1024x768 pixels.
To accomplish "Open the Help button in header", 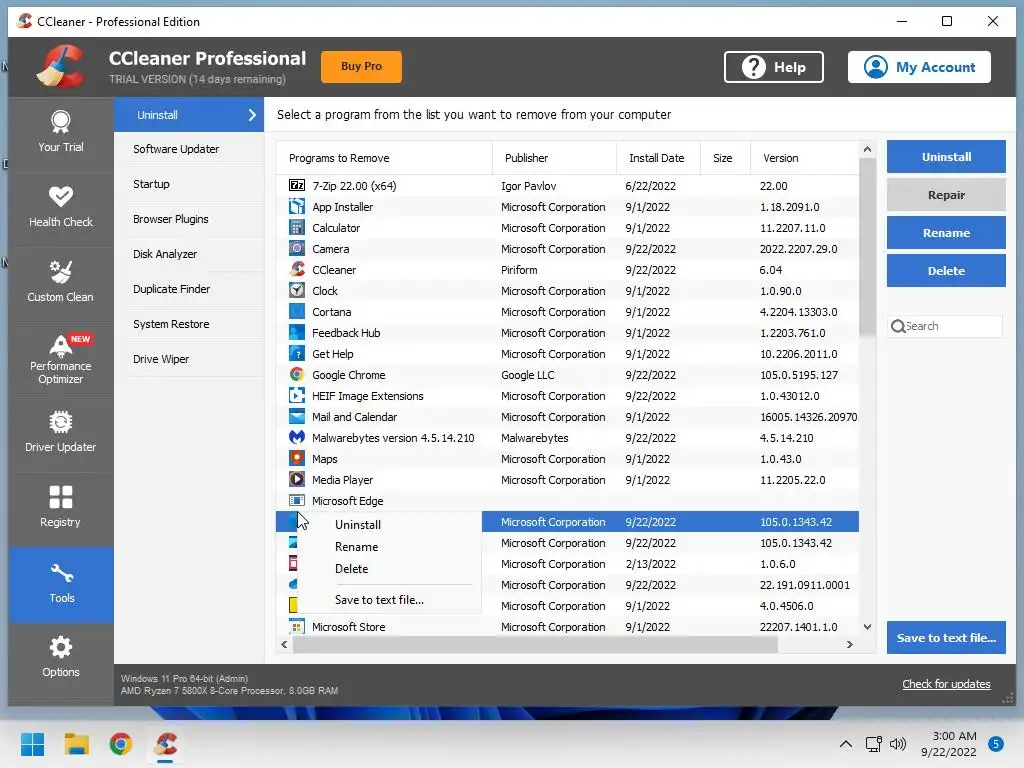I will [x=774, y=67].
